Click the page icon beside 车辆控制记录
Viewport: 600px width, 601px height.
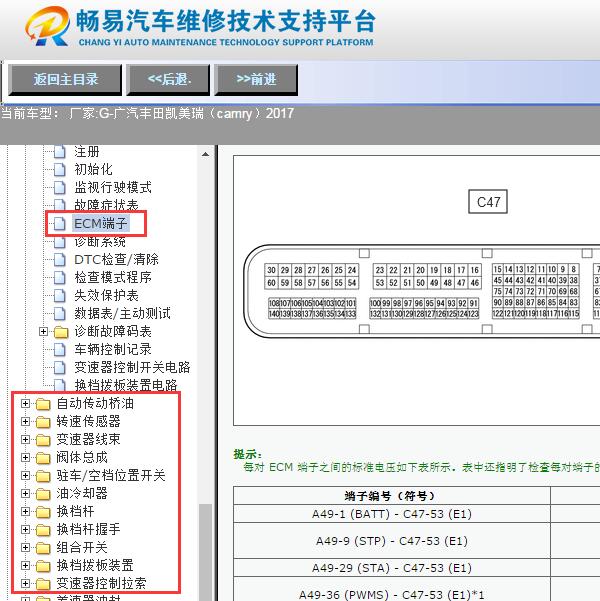tap(59, 349)
